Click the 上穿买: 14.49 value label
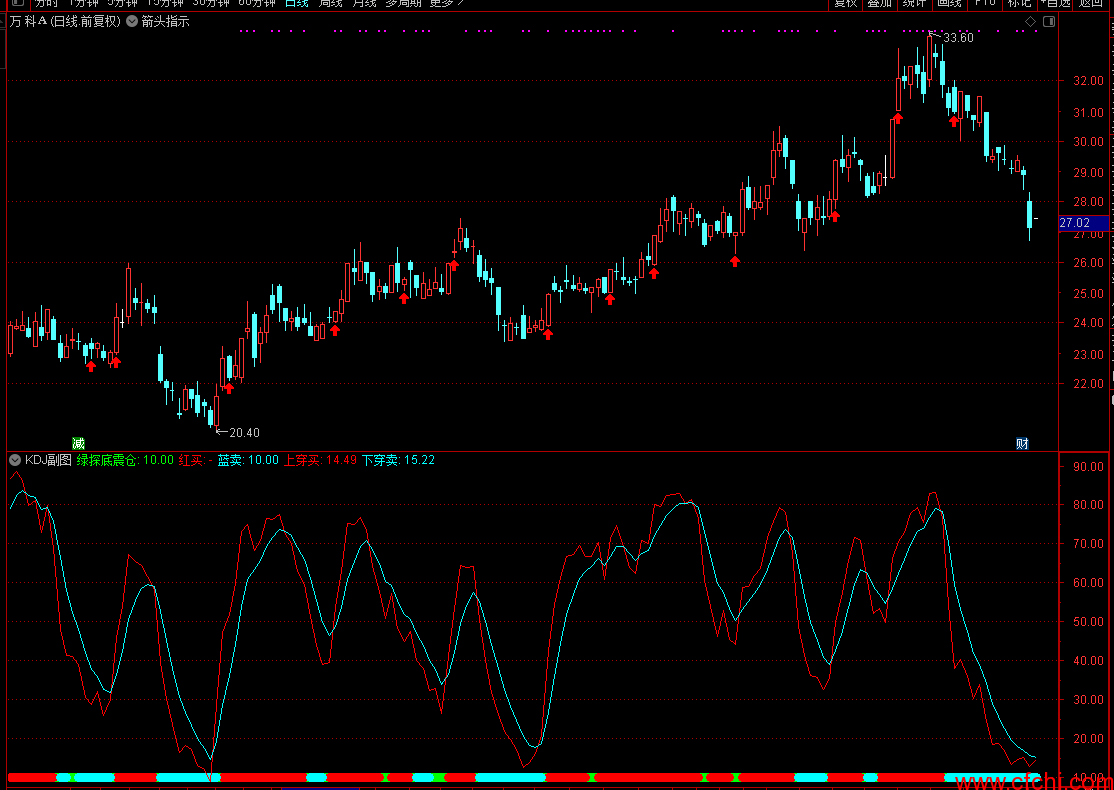Viewport: 1114px width, 790px height. (x=320, y=460)
